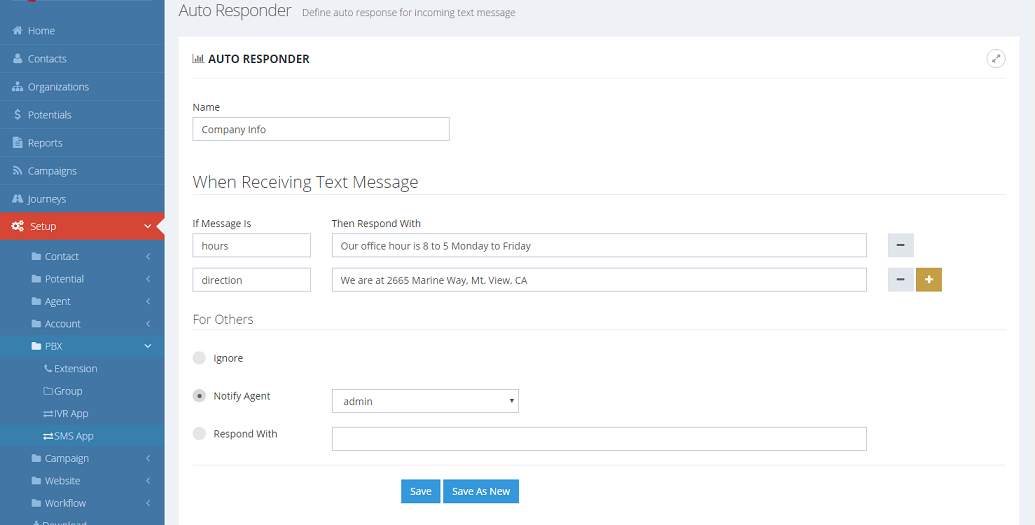
Task: Open IVR App under PBX
Action: tap(71, 414)
